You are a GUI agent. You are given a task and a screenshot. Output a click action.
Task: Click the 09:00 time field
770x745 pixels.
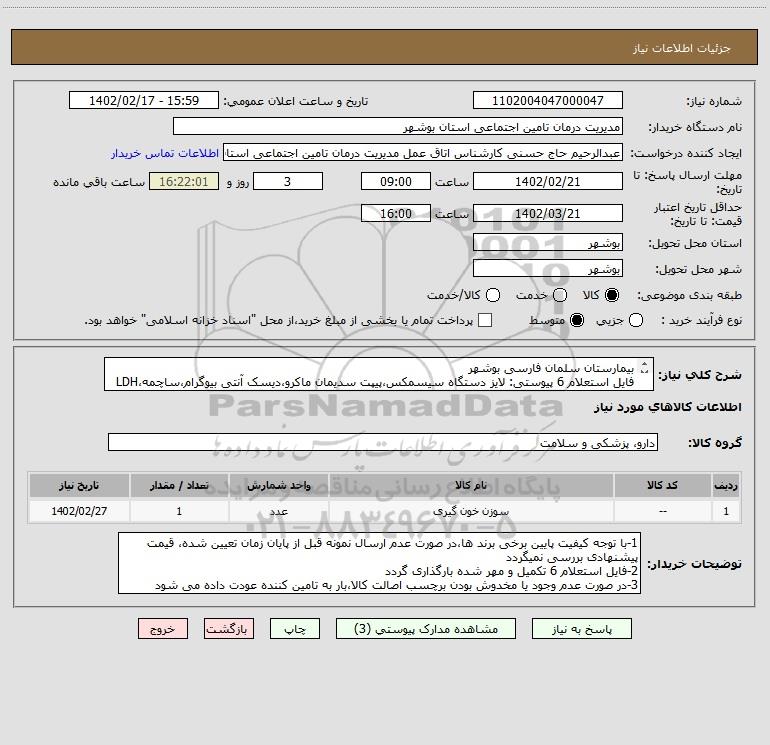click(396, 181)
